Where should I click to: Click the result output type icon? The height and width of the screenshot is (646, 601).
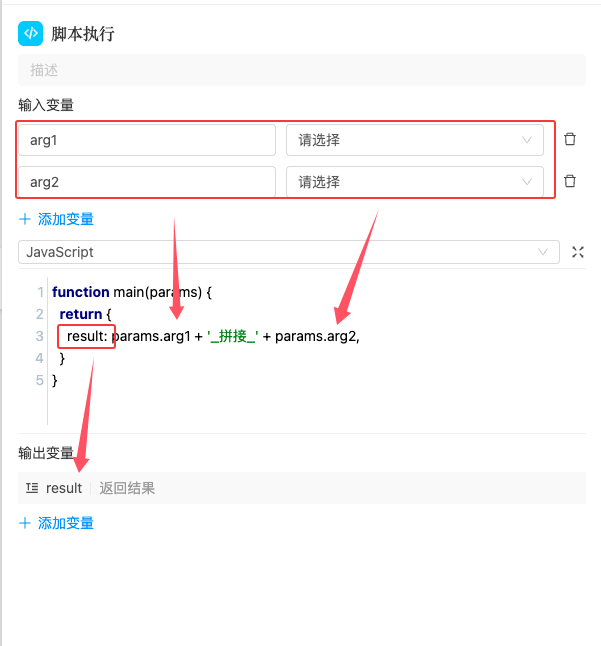point(32,488)
